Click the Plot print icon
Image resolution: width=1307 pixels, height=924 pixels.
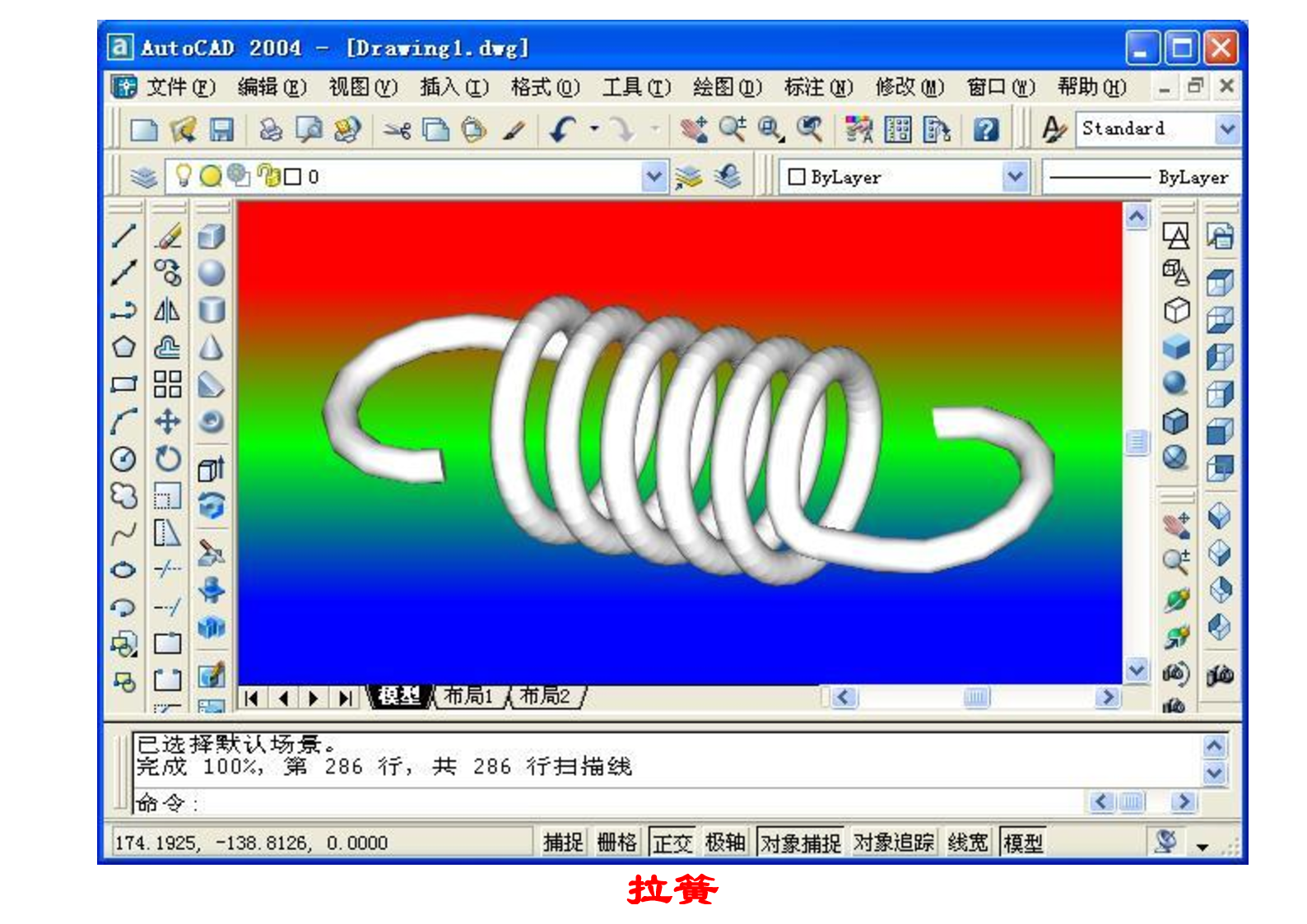point(271,130)
